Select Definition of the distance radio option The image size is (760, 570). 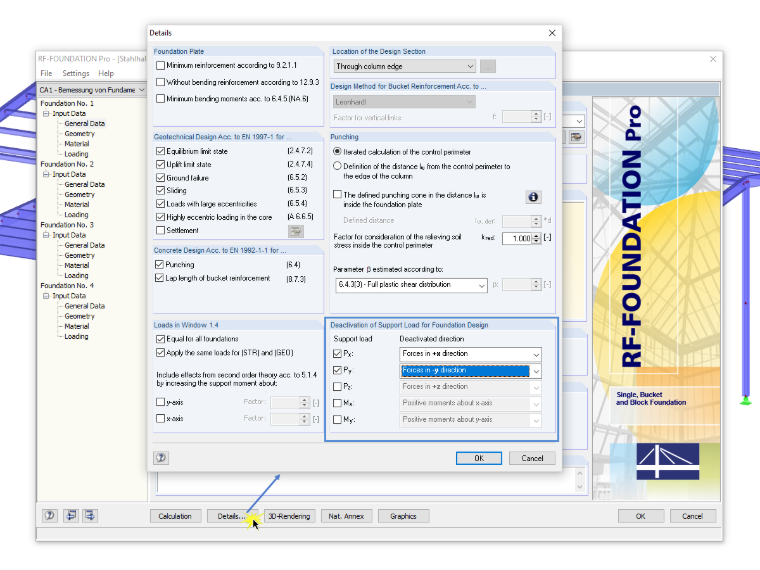pyautogui.click(x=337, y=166)
